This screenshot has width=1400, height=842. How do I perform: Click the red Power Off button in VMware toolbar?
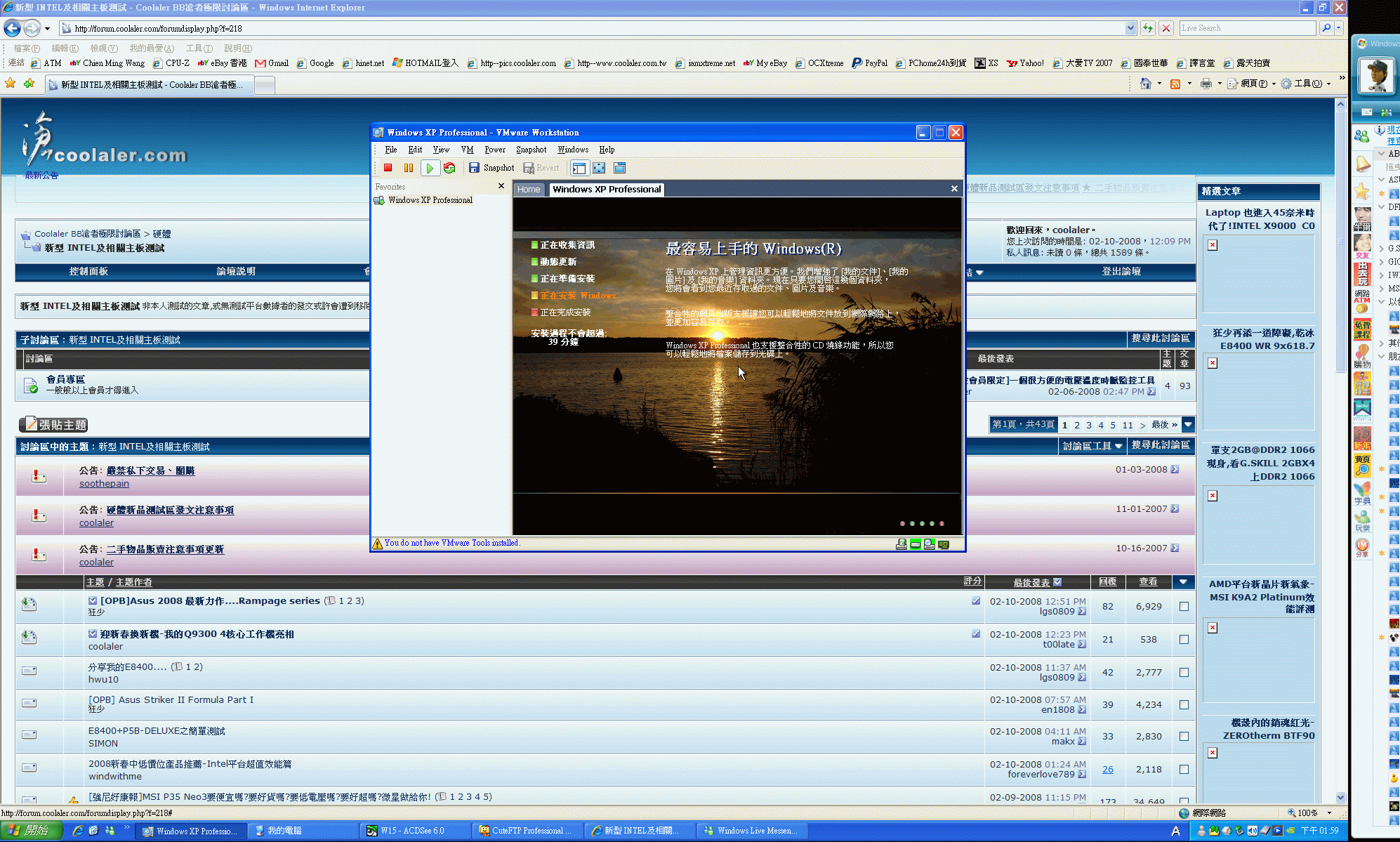click(x=388, y=168)
